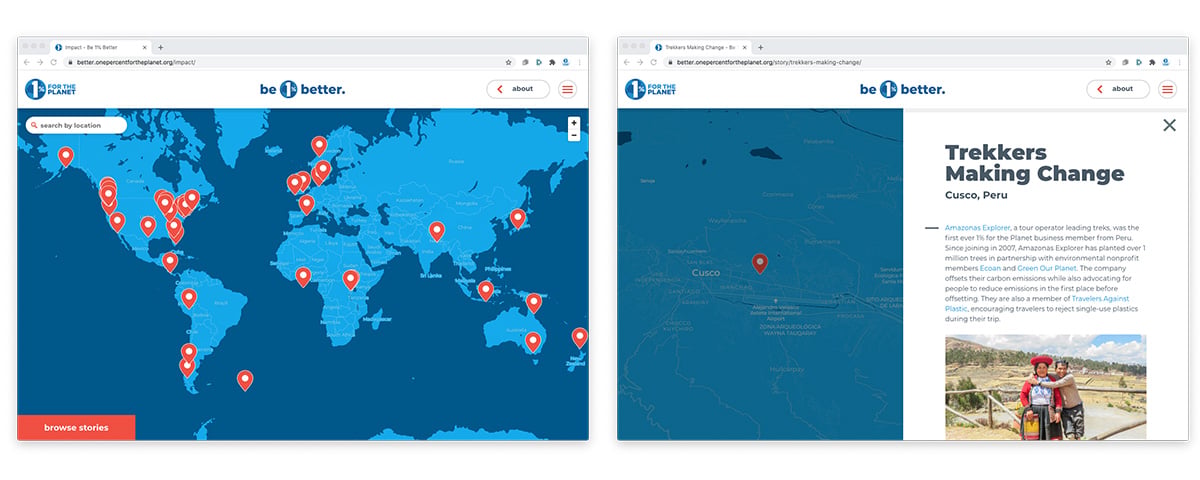
Task: Open new tab in Trekkers window
Action: [760, 47]
